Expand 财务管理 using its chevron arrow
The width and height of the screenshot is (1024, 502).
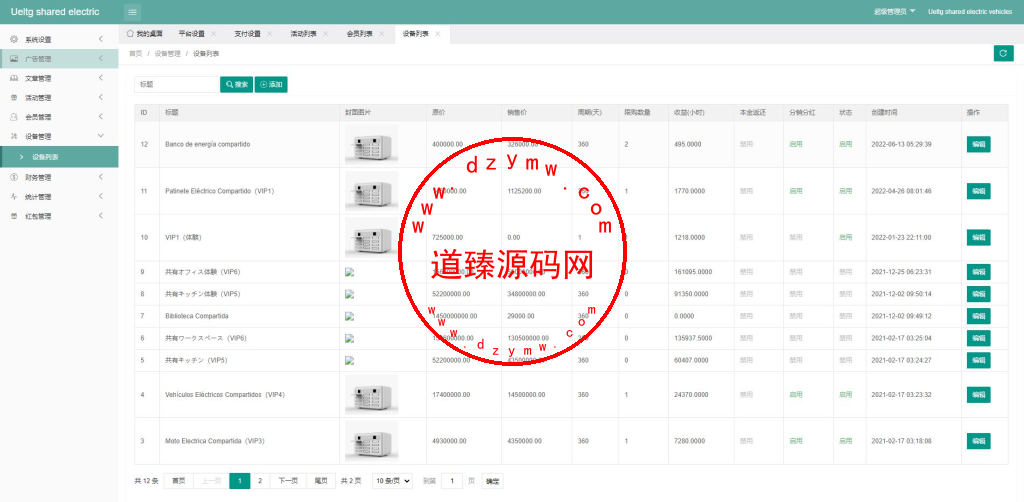pos(101,177)
